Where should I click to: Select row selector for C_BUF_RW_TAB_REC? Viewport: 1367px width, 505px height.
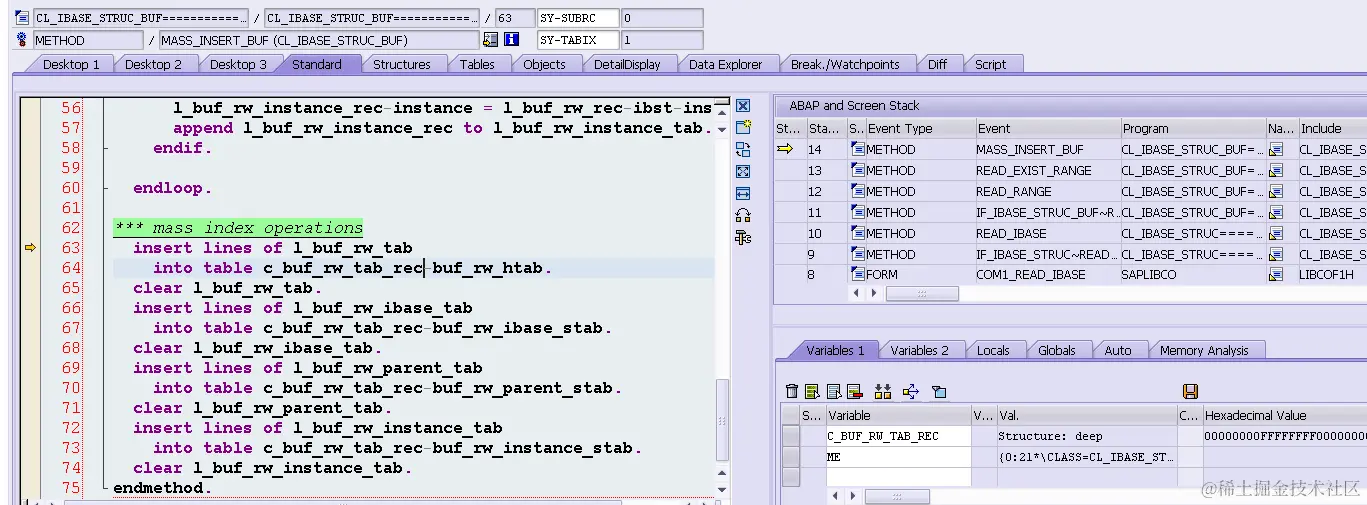point(790,436)
